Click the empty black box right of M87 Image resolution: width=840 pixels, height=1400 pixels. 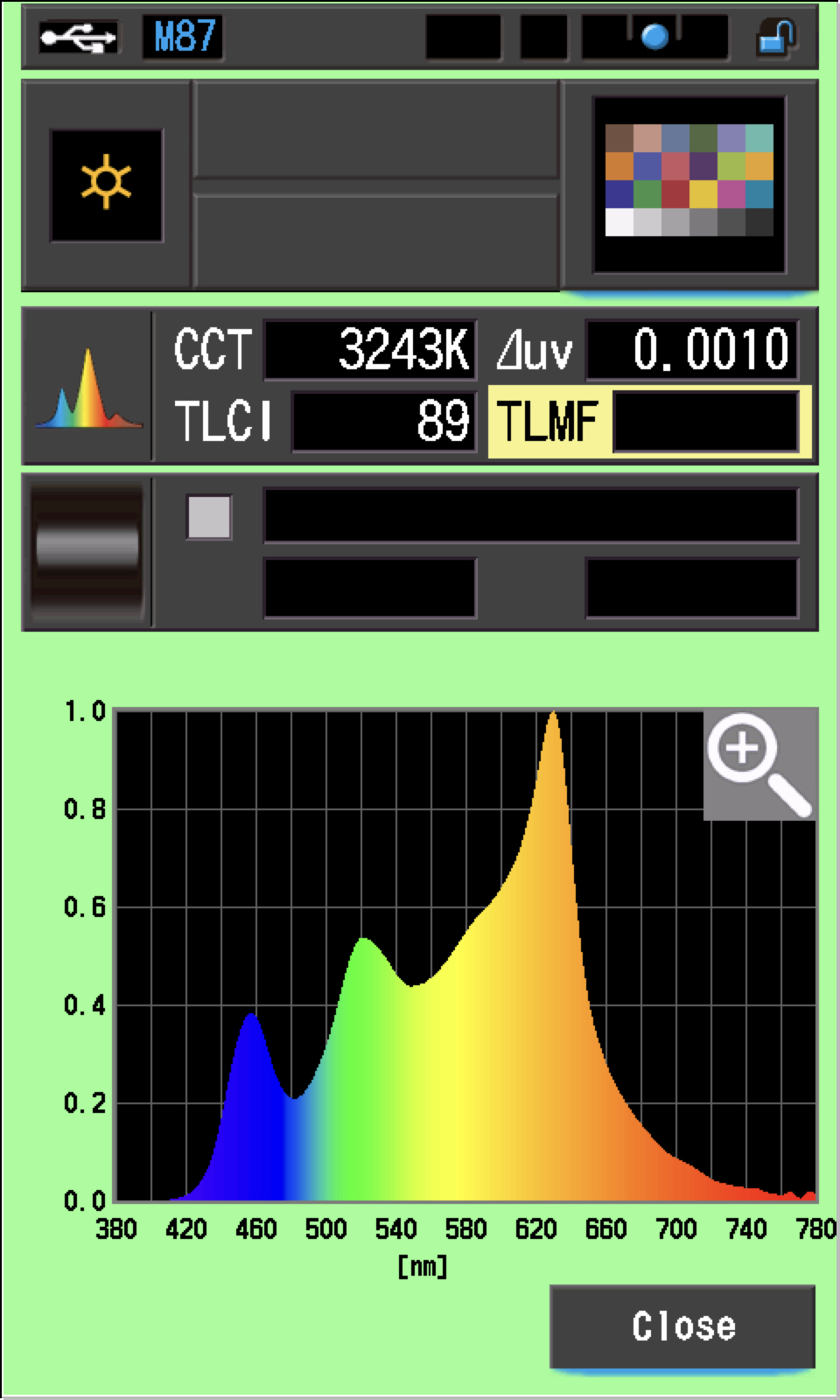463,37
